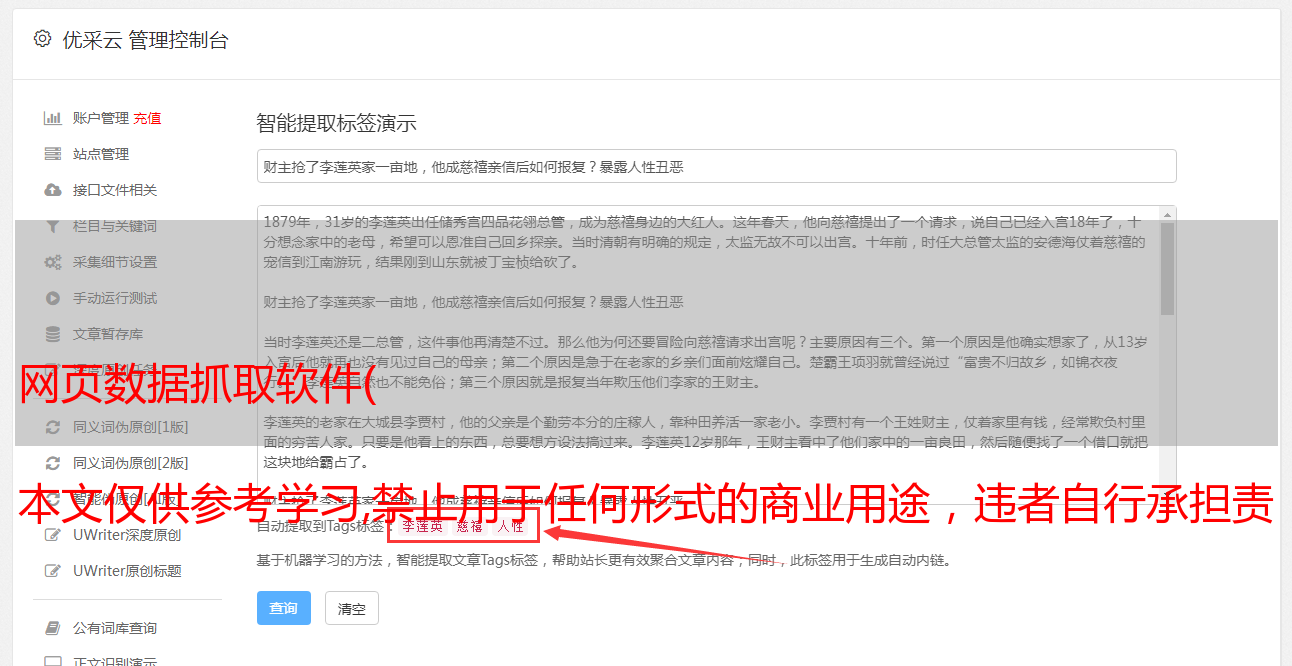This screenshot has width=1292, height=666.
Task: Click the extracted tag 李莲英
Action: pos(422,526)
